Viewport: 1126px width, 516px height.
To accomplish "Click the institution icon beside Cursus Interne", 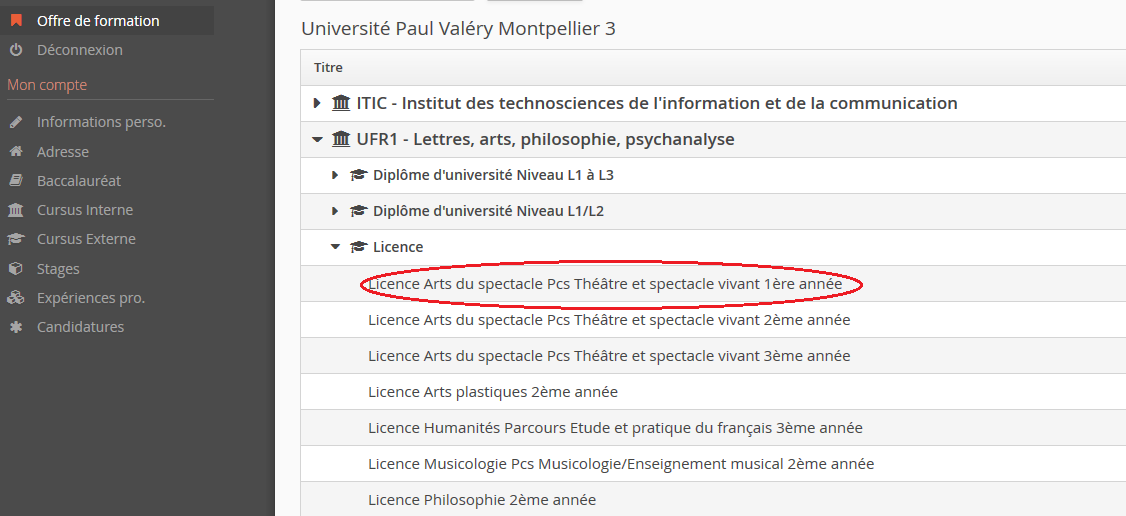I will click(x=16, y=210).
